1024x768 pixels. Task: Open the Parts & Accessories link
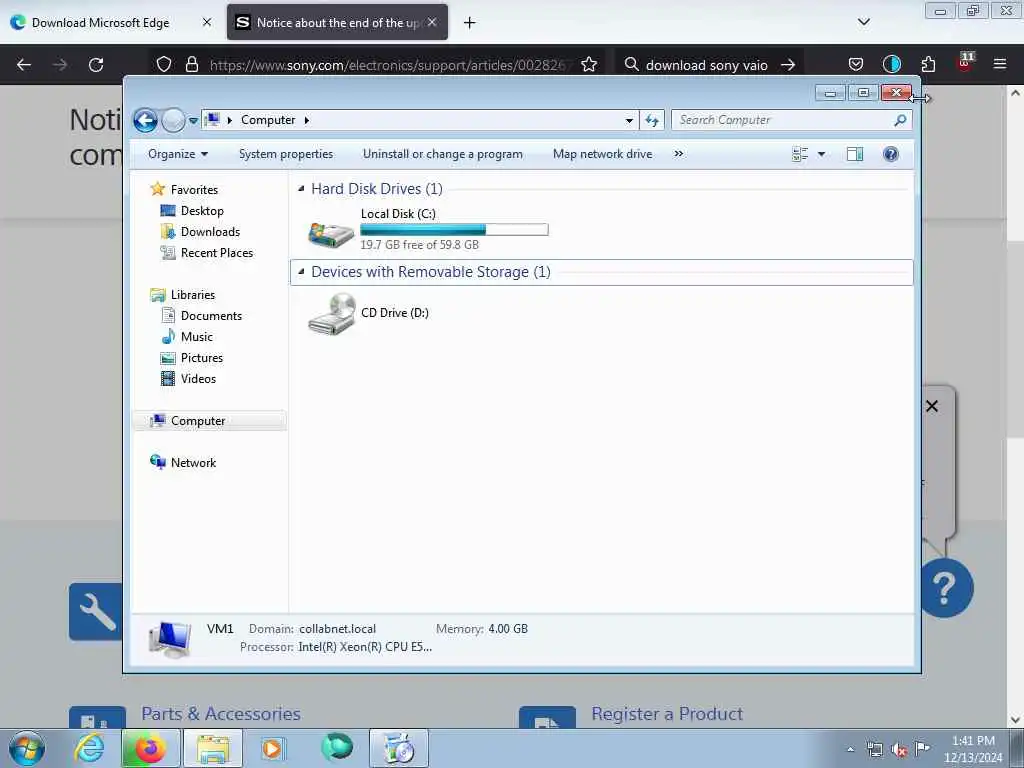221,714
